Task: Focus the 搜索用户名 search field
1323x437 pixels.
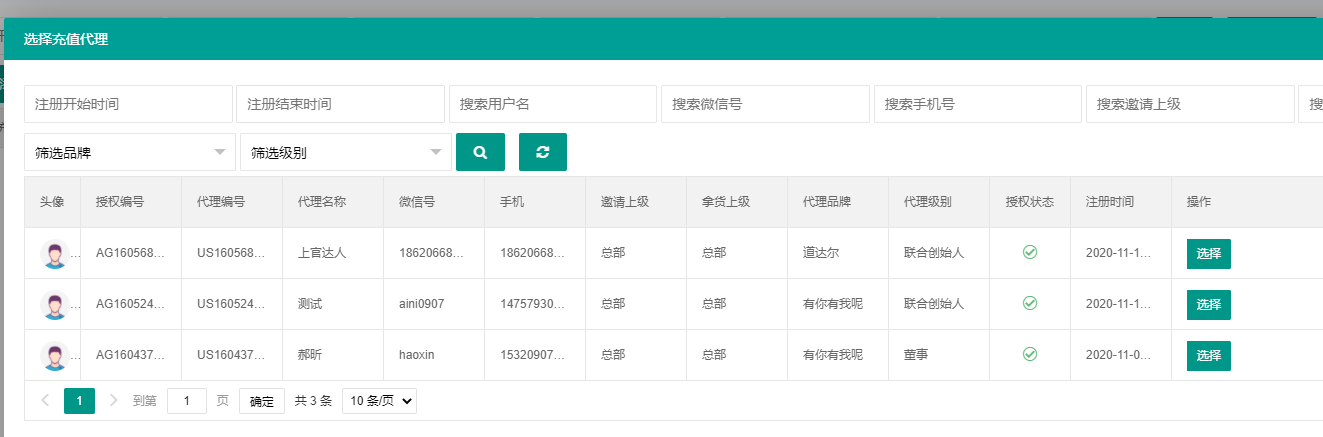Action: click(553, 104)
